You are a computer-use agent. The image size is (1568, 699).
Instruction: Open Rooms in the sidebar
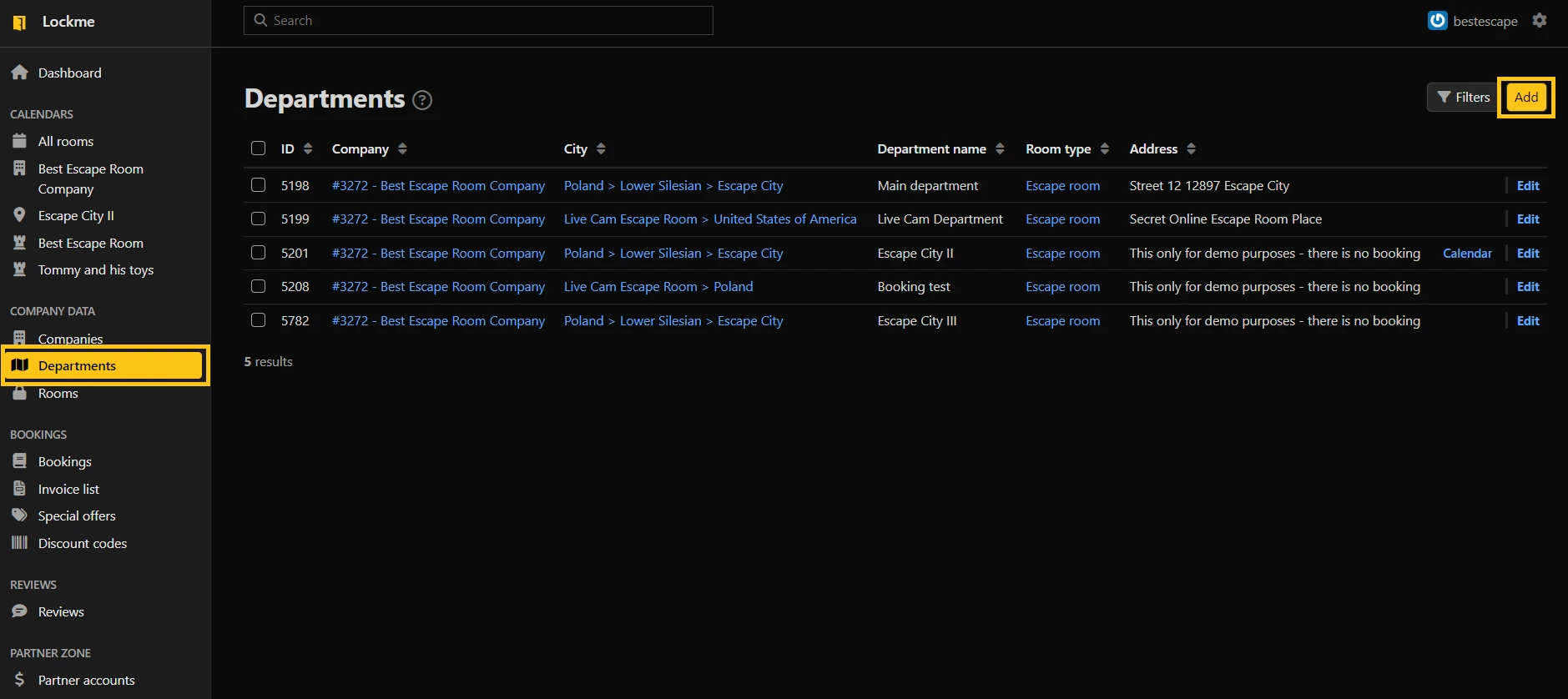(58, 394)
